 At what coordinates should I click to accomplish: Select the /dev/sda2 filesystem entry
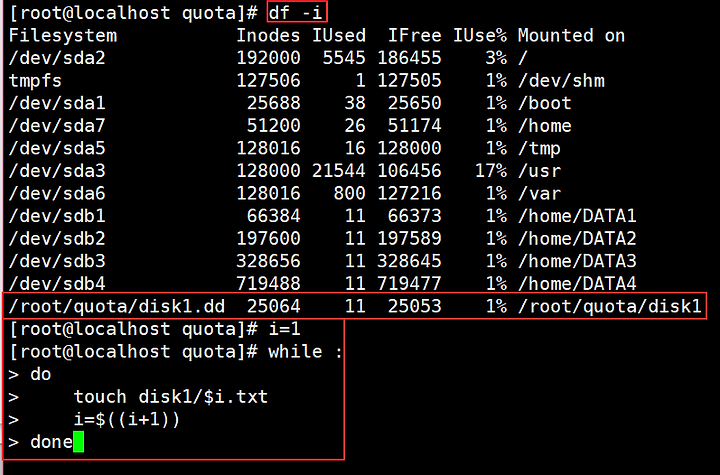pyautogui.click(x=57, y=58)
